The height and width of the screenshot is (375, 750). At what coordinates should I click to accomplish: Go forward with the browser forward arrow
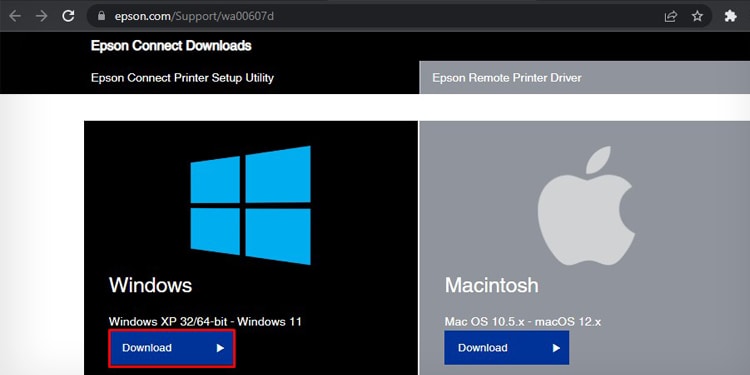point(42,16)
